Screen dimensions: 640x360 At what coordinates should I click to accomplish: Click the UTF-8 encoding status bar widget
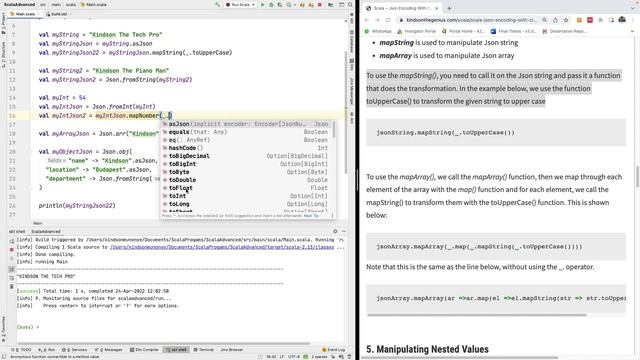pyautogui.click(x=294, y=357)
